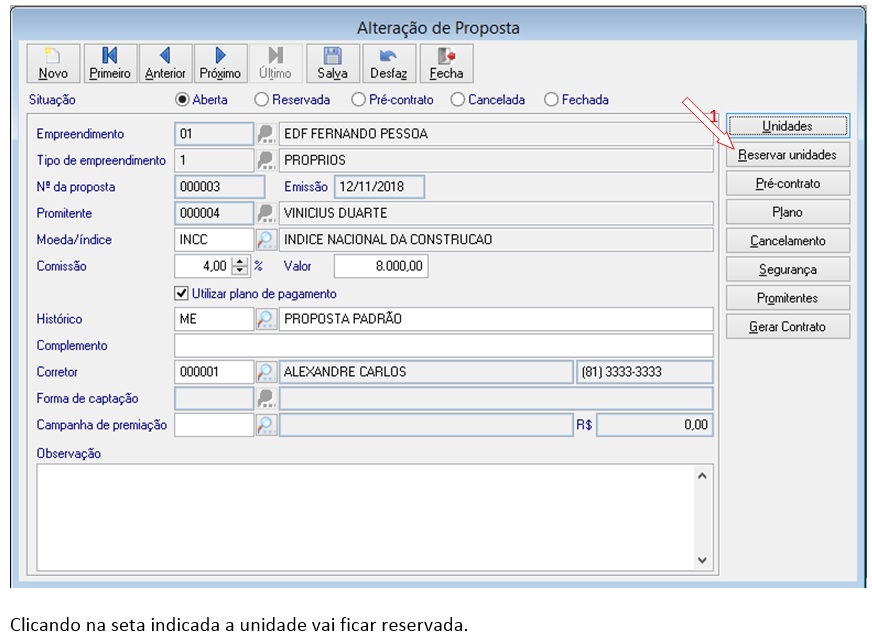Click into the Complemento text field
Image resolution: width=872 pixels, height=643 pixels.
tap(443, 345)
